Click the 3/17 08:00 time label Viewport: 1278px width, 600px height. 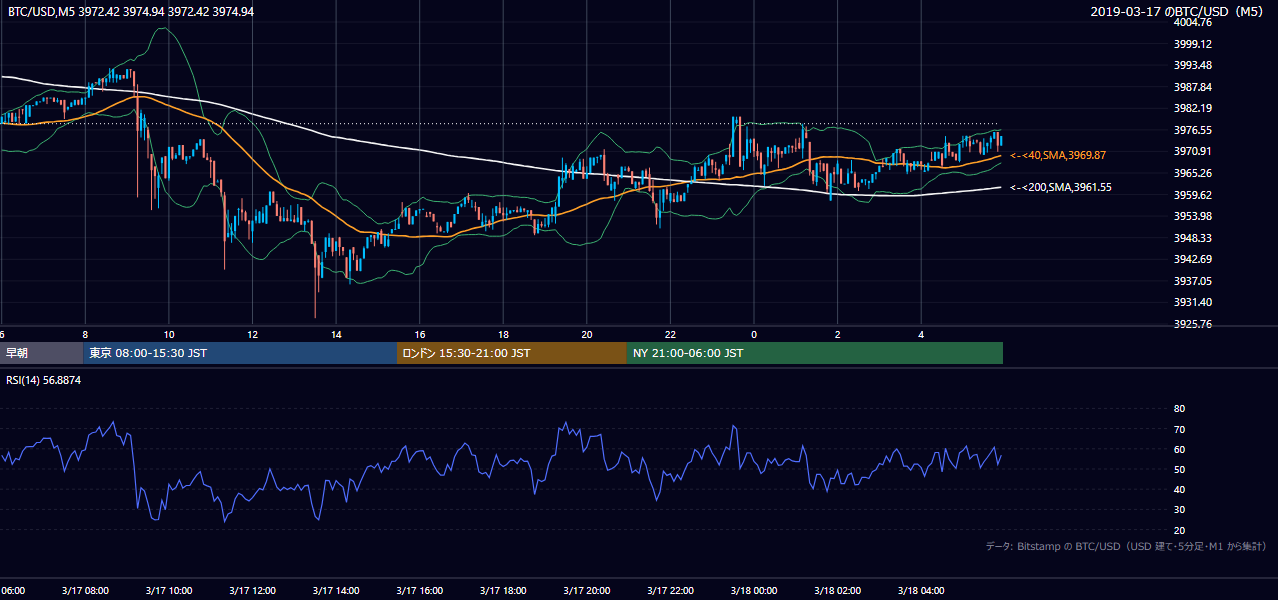click(x=84, y=590)
